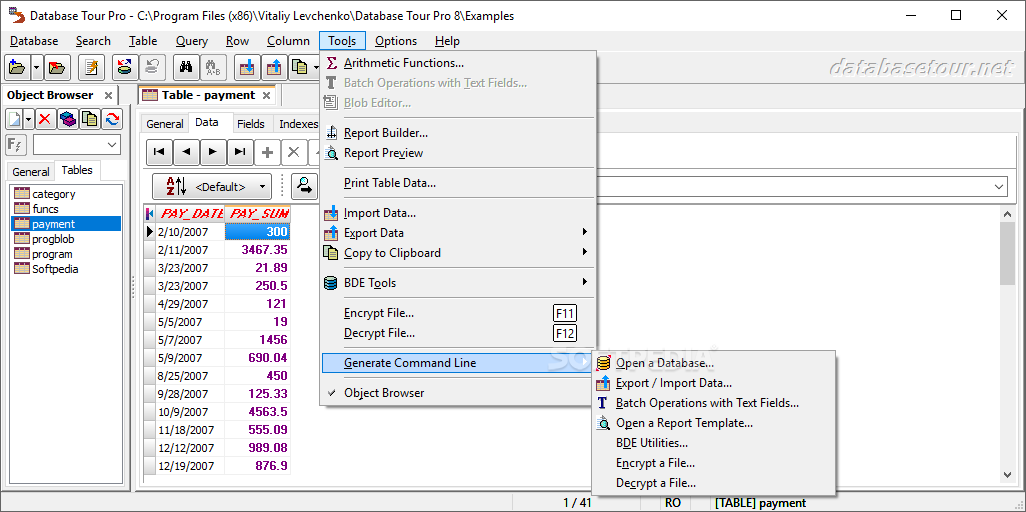This screenshot has height=512, width=1026.
Task: Toggle the Object Browser checked menu item
Action: tap(458, 393)
